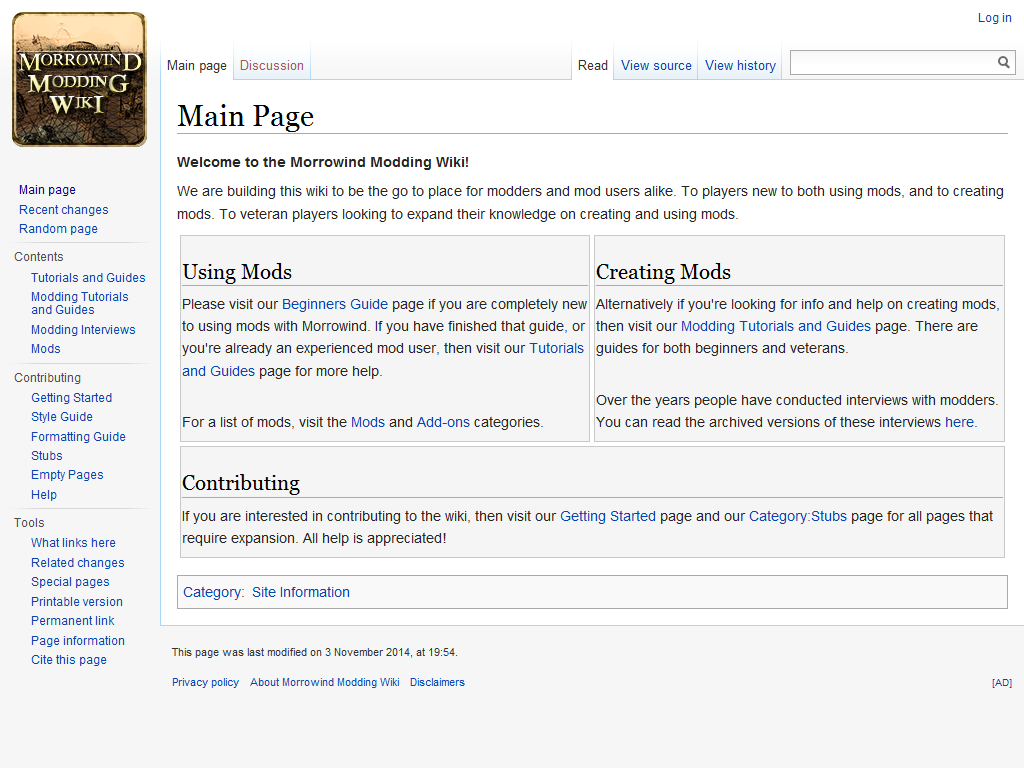Switch to the View source tab
1024x768 pixels.
coord(656,65)
